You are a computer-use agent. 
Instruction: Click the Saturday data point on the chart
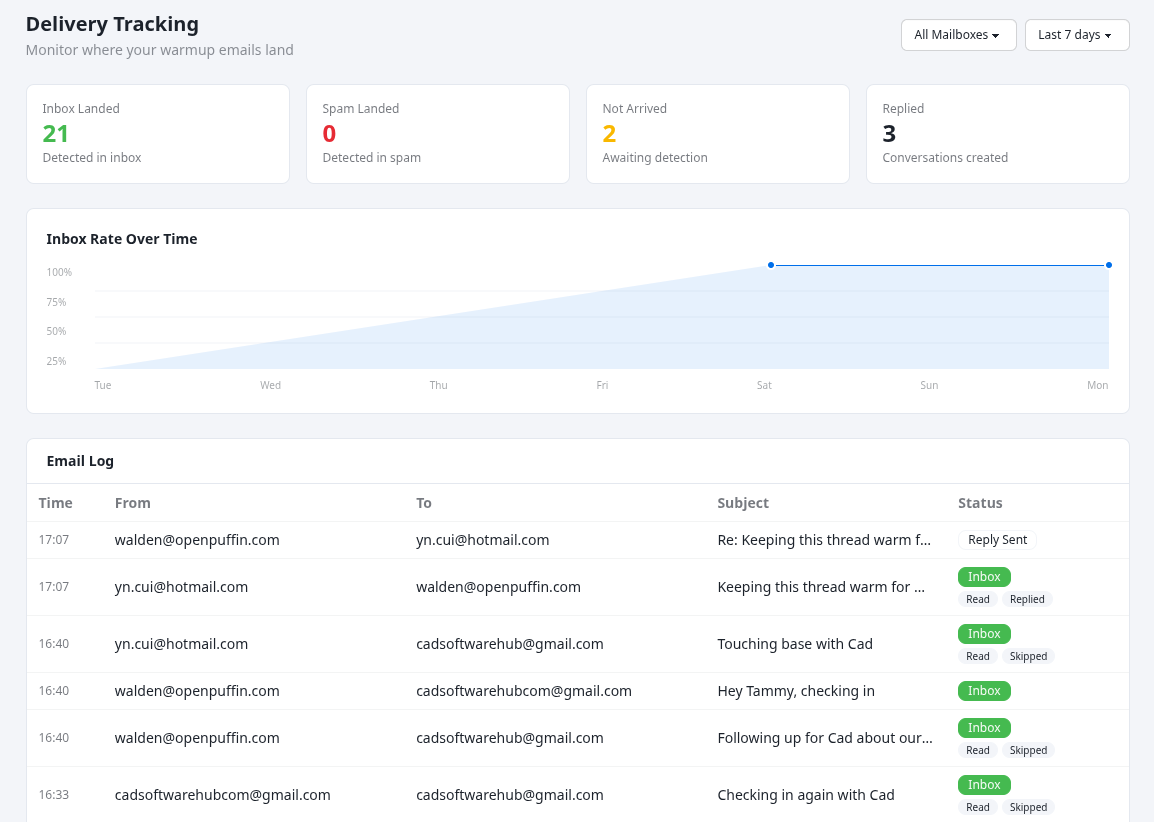(x=770, y=265)
